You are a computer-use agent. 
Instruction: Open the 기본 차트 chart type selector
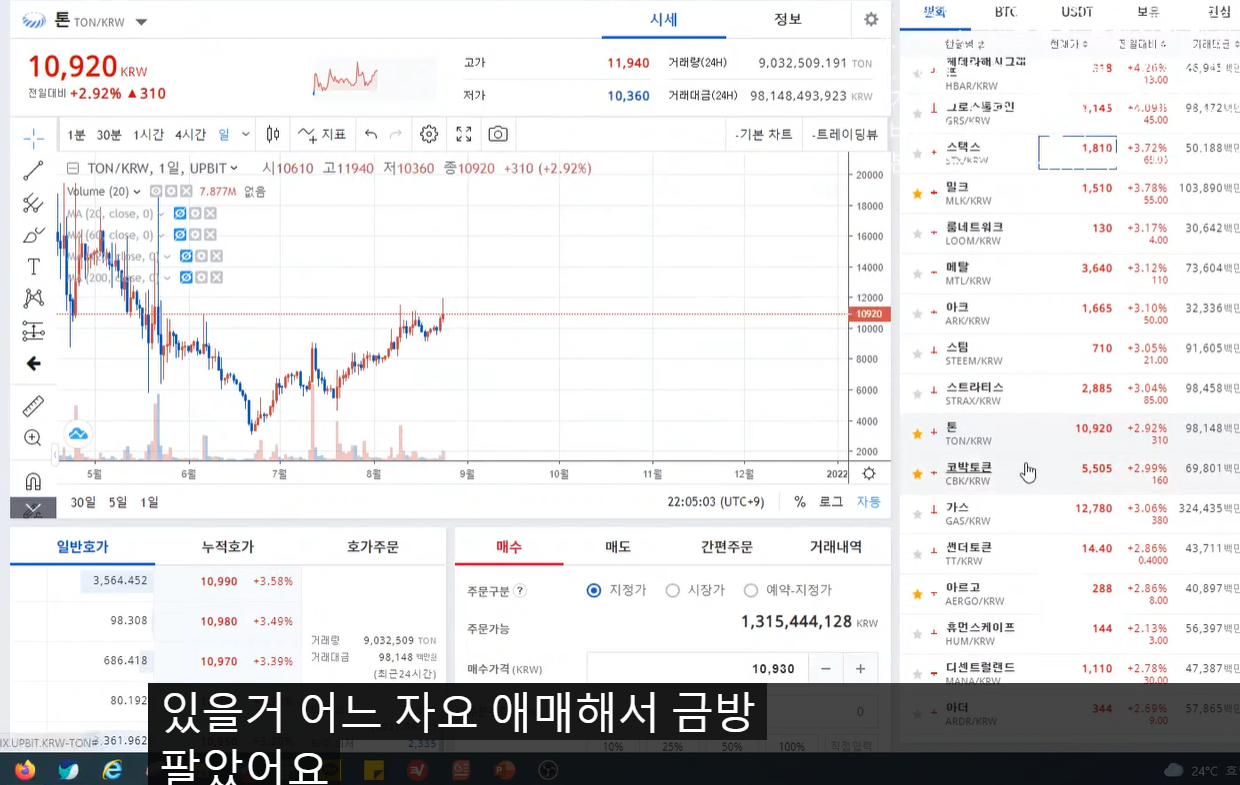[763, 135]
